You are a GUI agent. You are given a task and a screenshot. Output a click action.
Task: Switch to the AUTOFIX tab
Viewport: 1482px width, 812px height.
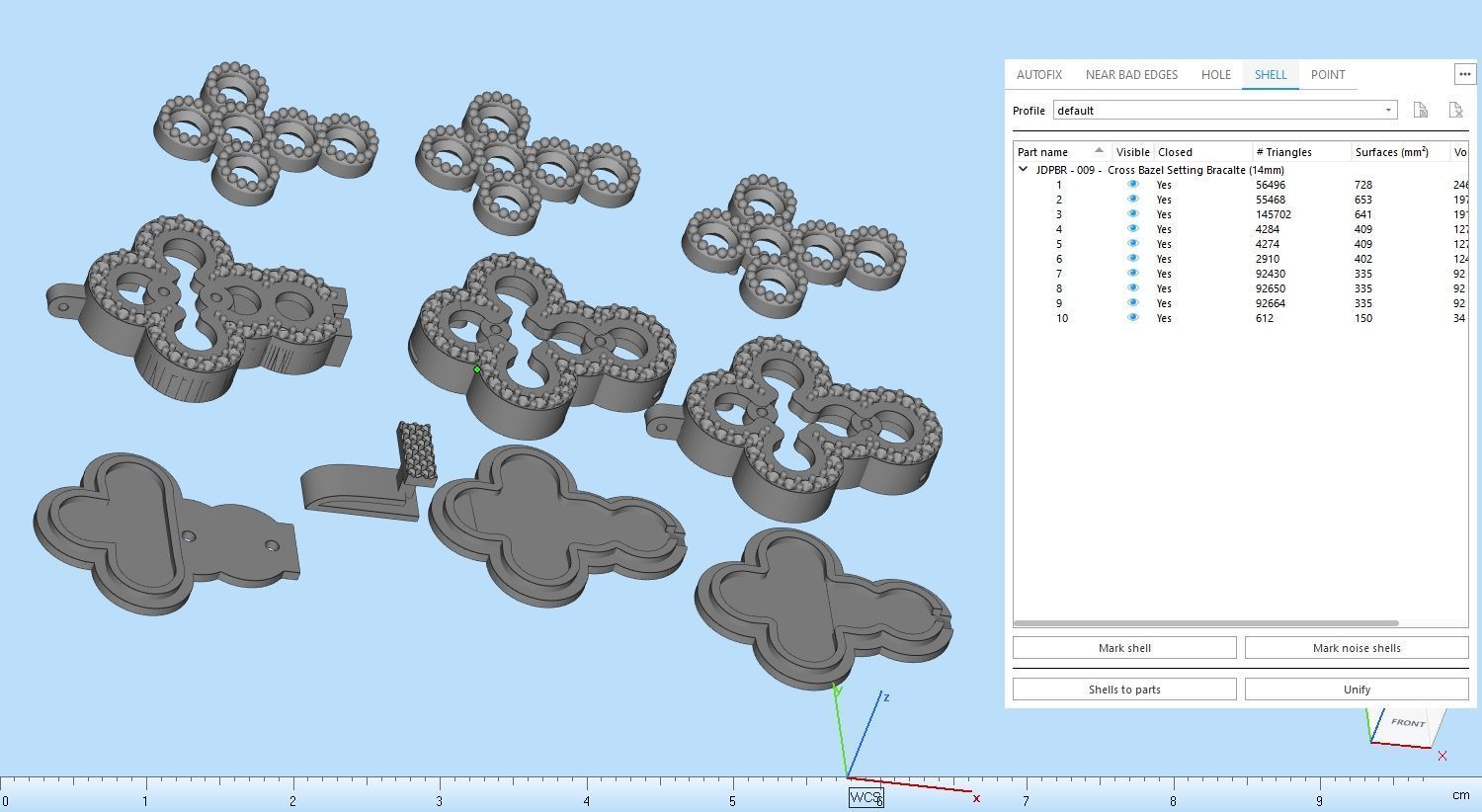click(x=1039, y=75)
